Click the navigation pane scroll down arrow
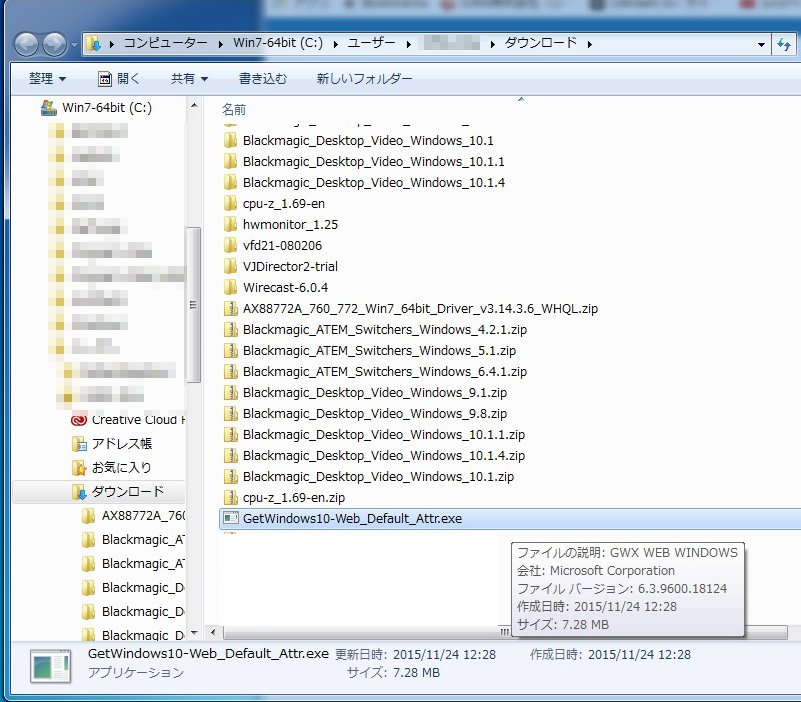The height and width of the screenshot is (702, 801). 194,633
